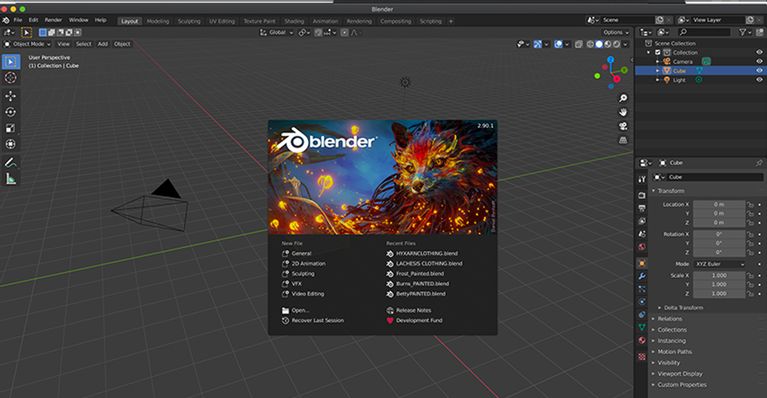Choose the Scale tool

(x=10, y=128)
